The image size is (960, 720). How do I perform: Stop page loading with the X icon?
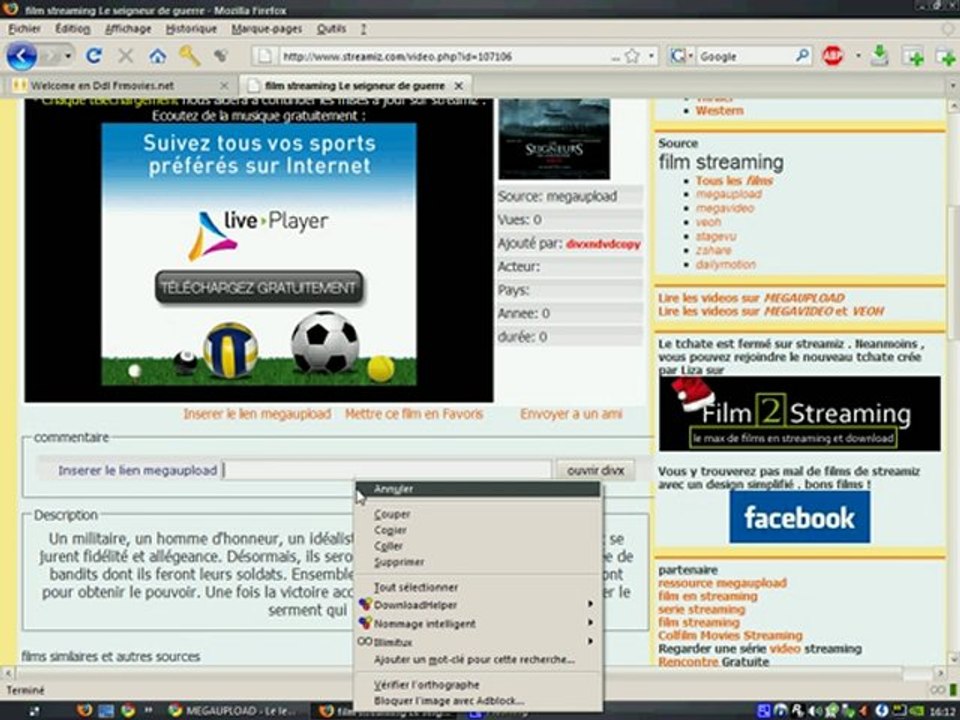click(126, 56)
